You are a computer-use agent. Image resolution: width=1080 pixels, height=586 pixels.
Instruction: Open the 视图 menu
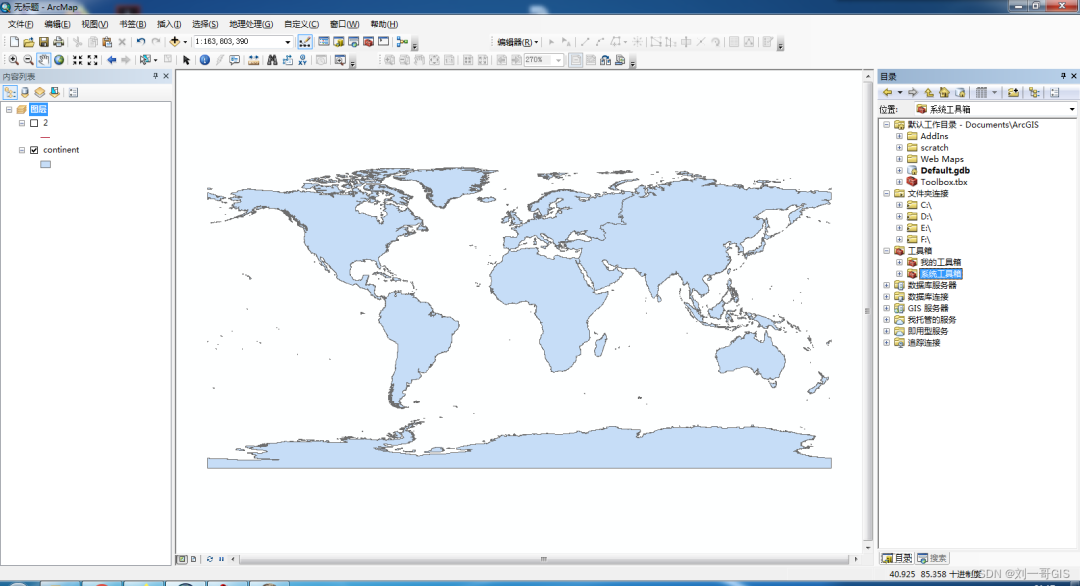pyautogui.click(x=94, y=24)
